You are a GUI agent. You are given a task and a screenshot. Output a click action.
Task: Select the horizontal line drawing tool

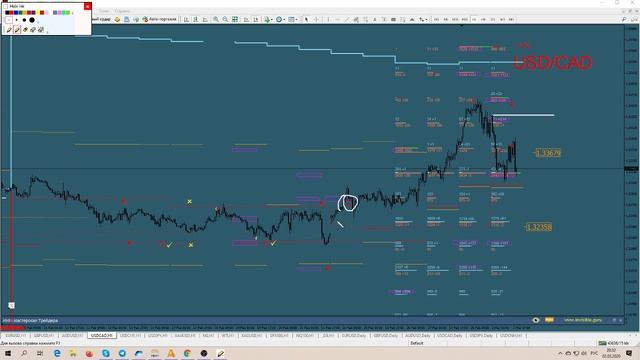click(x=338, y=19)
